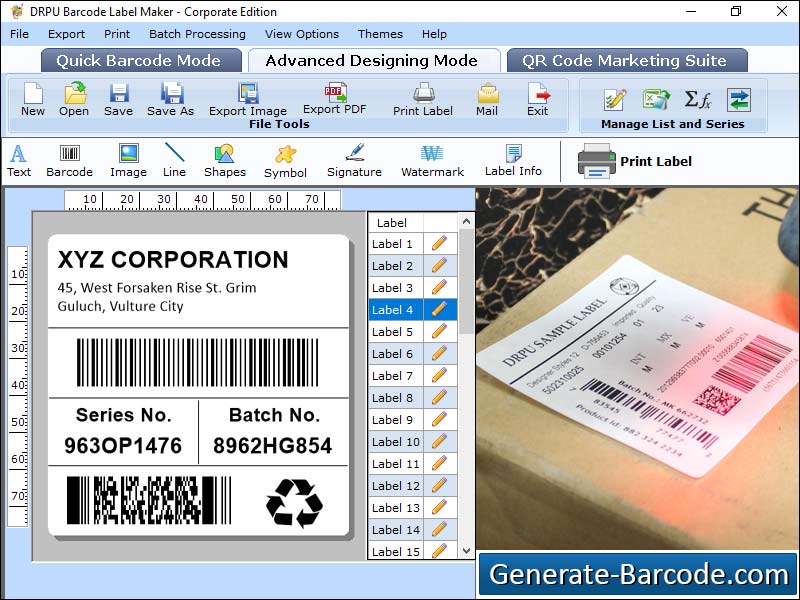
Task: Use Save As to save the label
Action: (x=170, y=101)
